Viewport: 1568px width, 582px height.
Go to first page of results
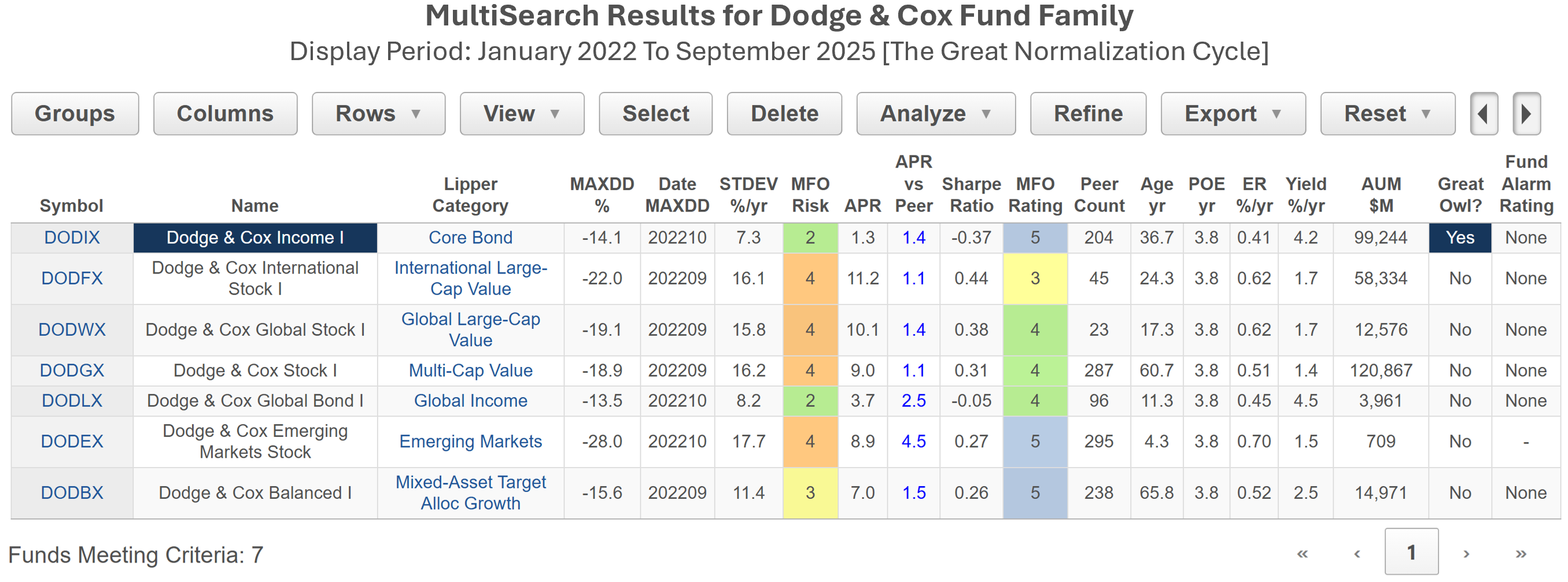coord(1302,553)
